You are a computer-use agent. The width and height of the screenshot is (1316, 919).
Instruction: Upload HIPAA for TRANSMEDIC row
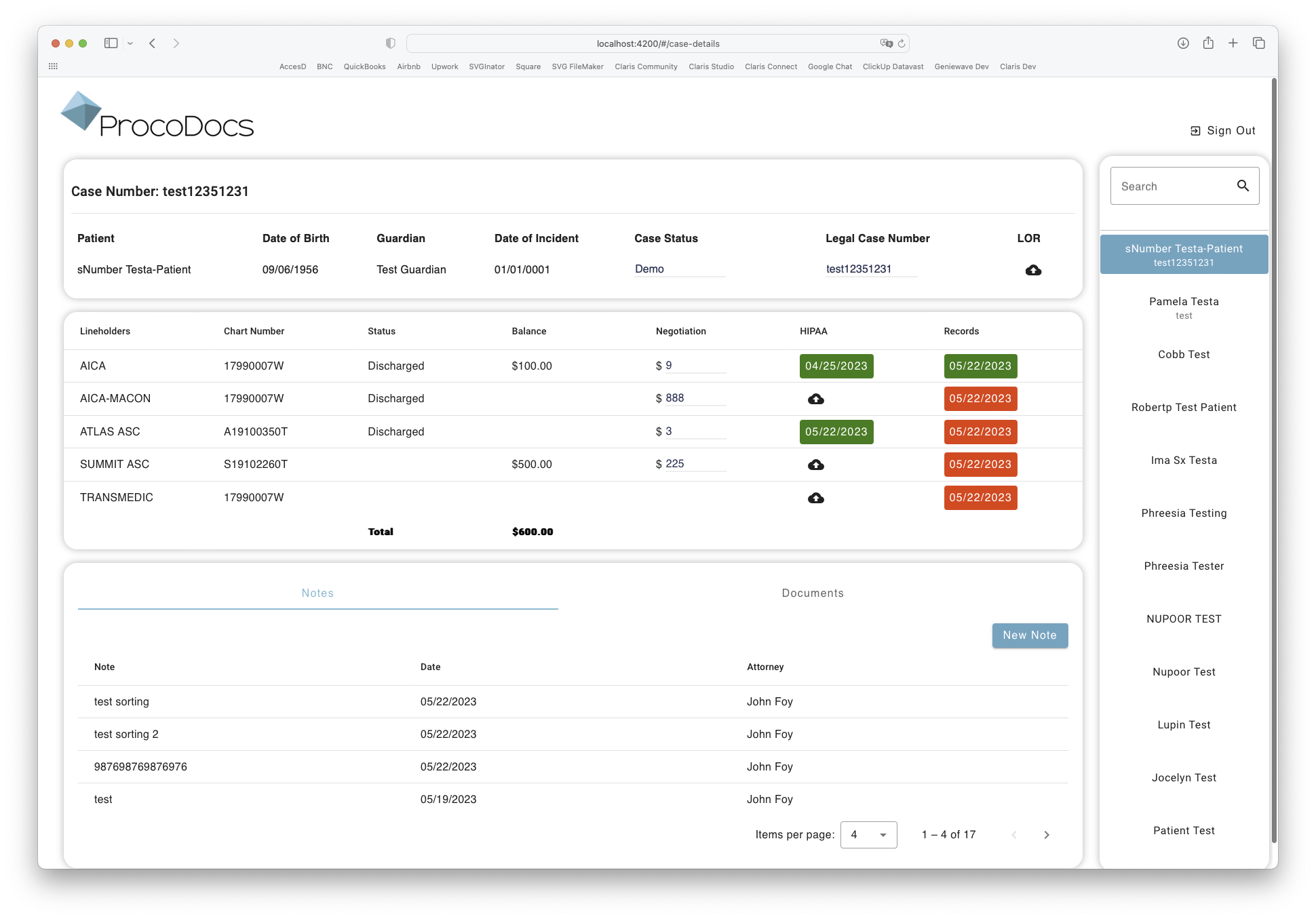point(816,498)
